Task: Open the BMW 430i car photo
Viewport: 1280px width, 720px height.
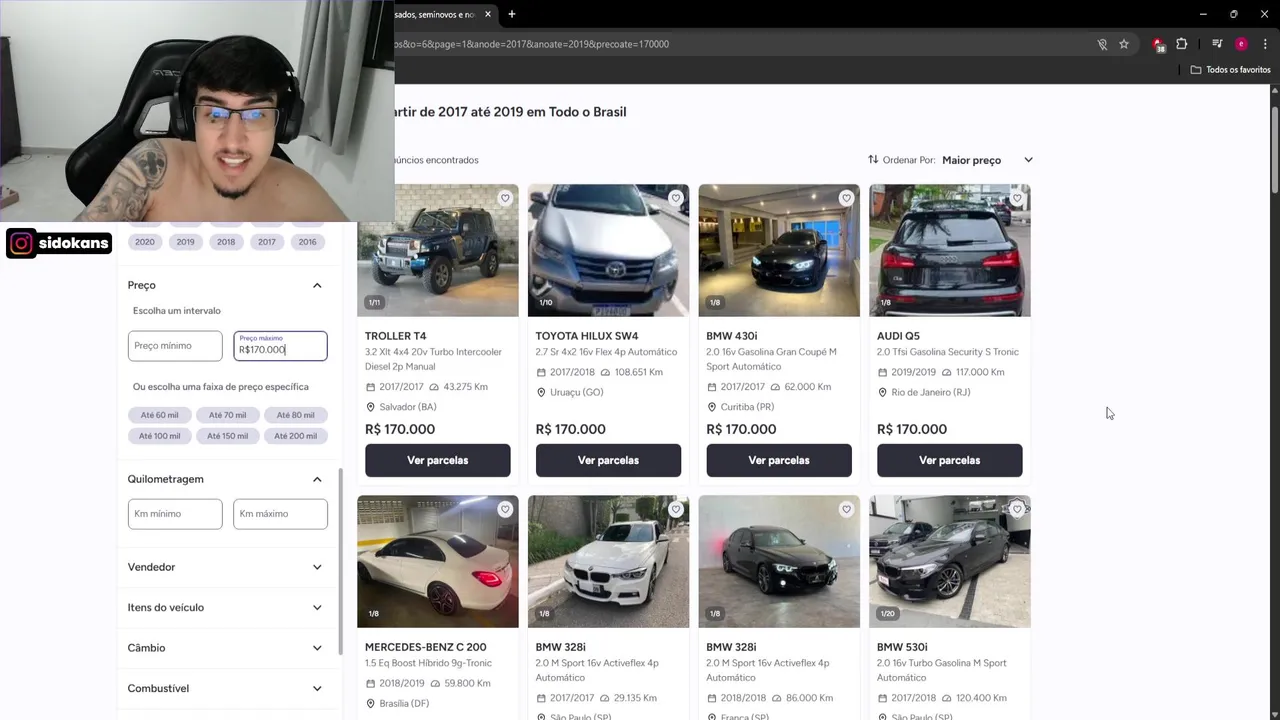Action: pos(779,250)
